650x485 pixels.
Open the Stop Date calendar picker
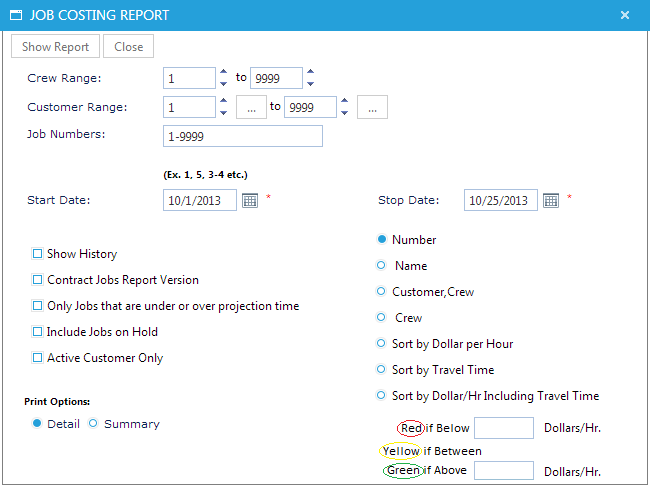coord(550,200)
